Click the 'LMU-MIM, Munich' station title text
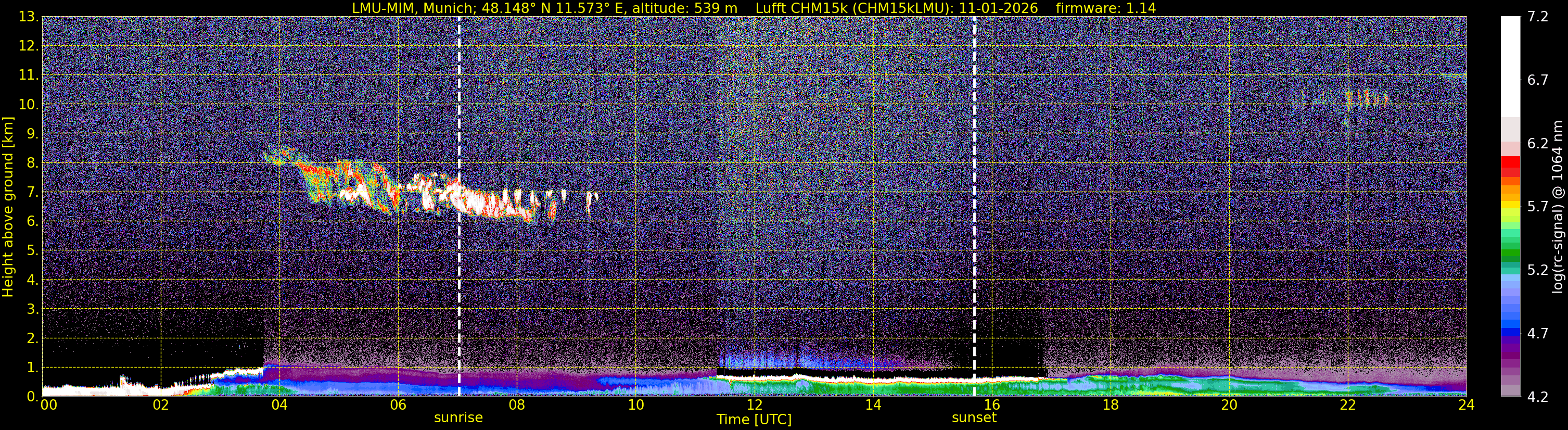Screen dimensions: 1568x430 click(x=412, y=8)
